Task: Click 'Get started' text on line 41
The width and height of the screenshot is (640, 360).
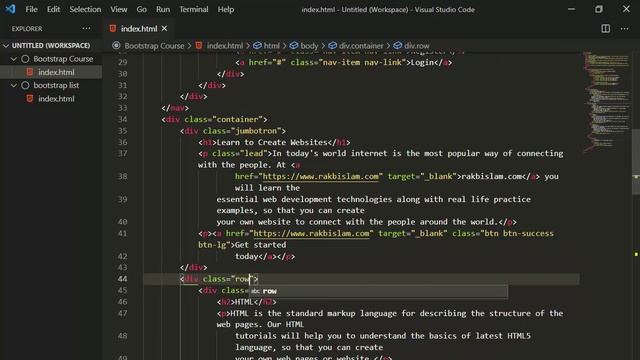Action: (x=260, y=245)
